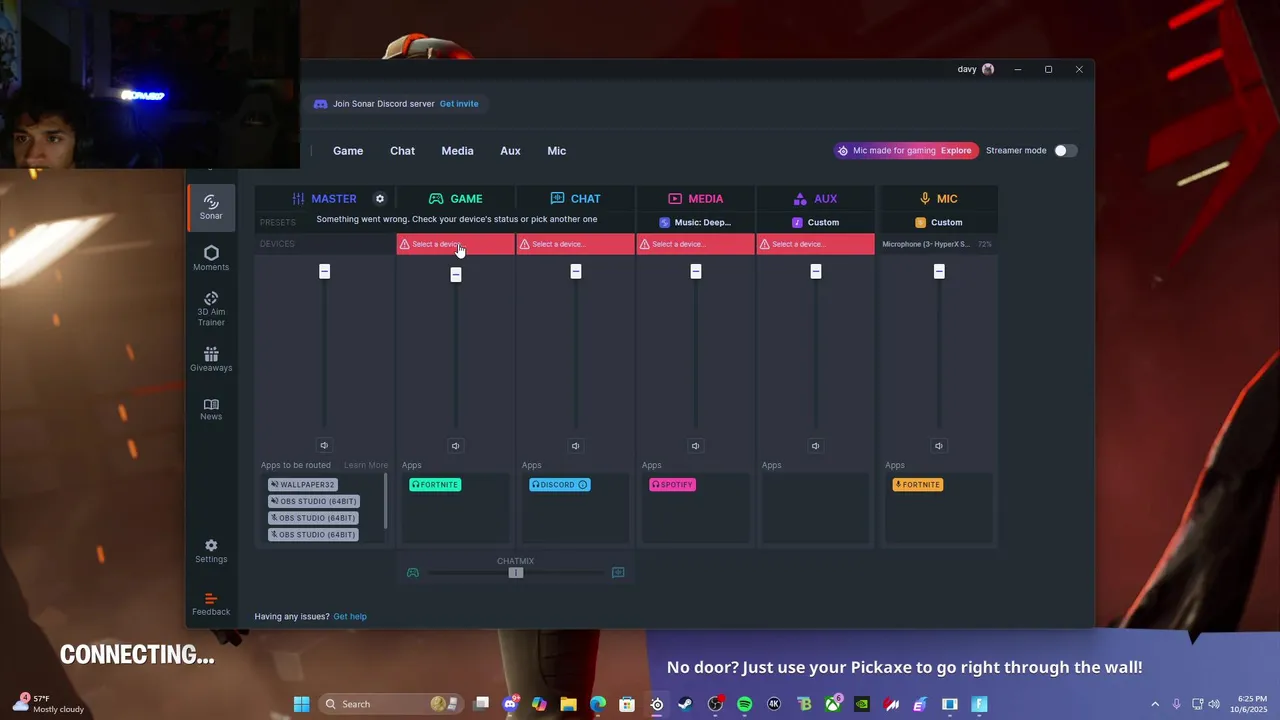Open the Moments sidebar section
This screenshot has height=720, width=1280.
click(211, 258)
